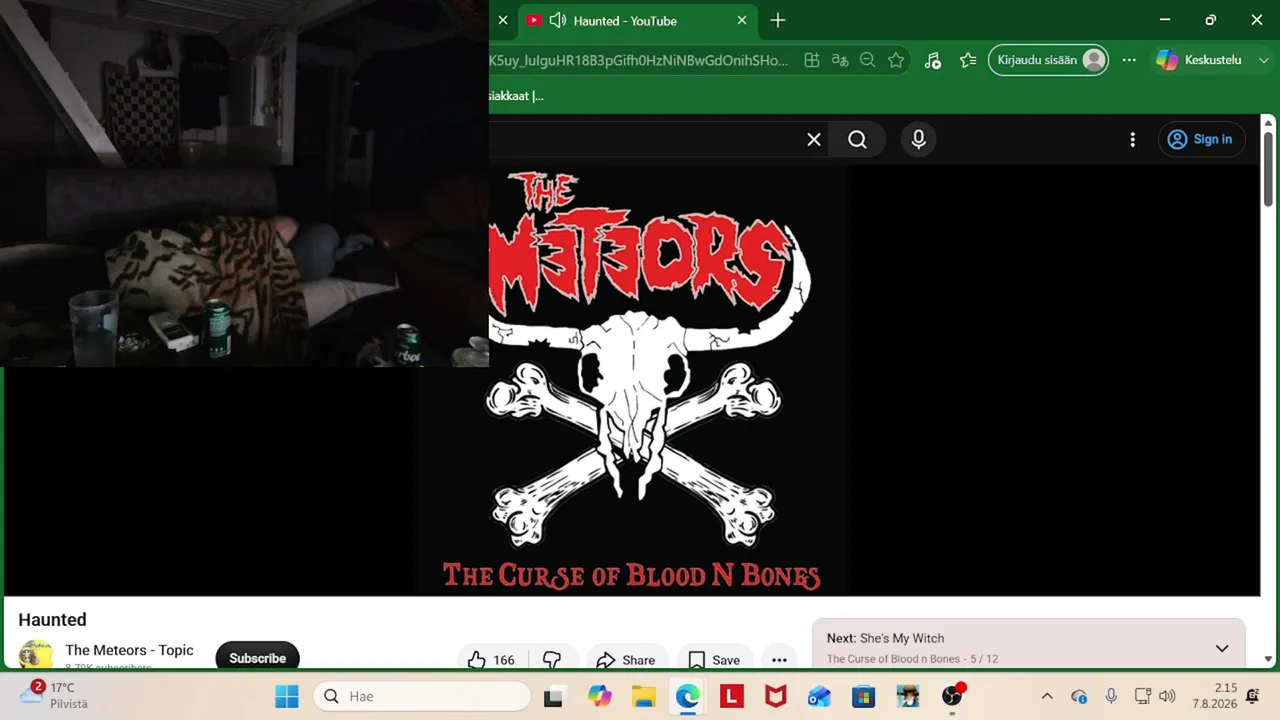Open File Explorer from the taskbar
The image size is (1280, 720).
point(643,696)
